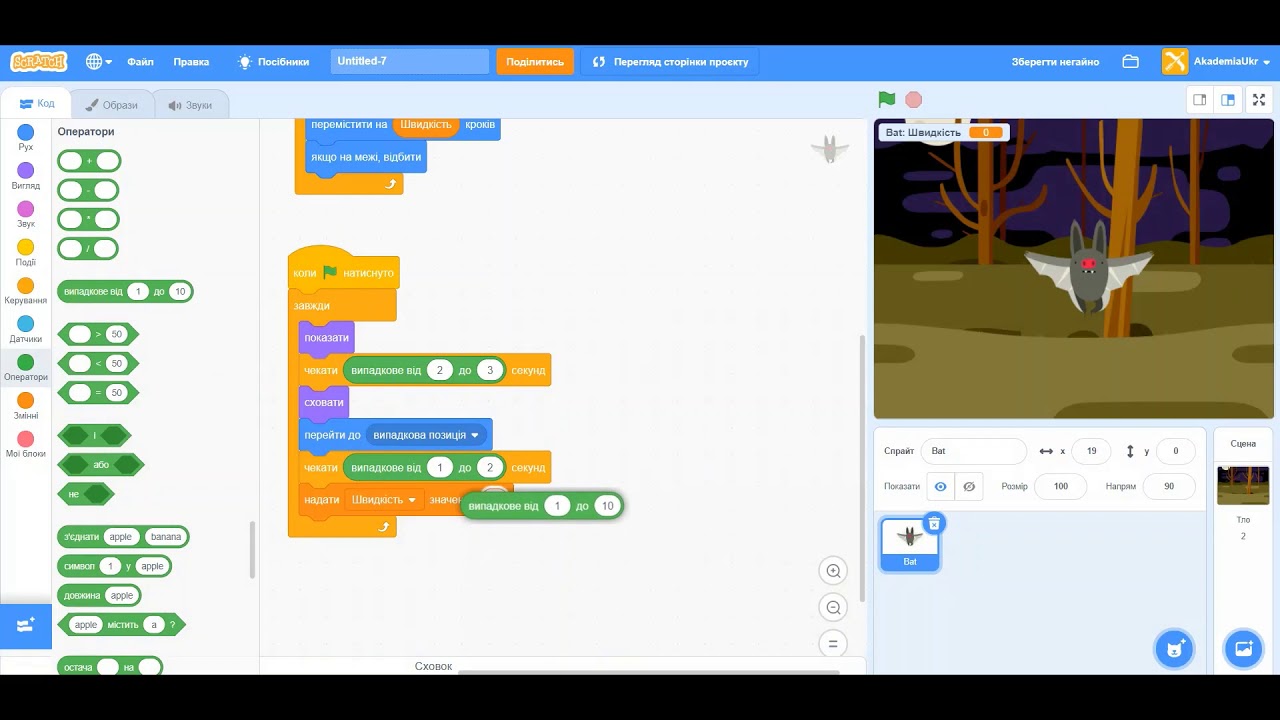Select the Керування block category

26,292
